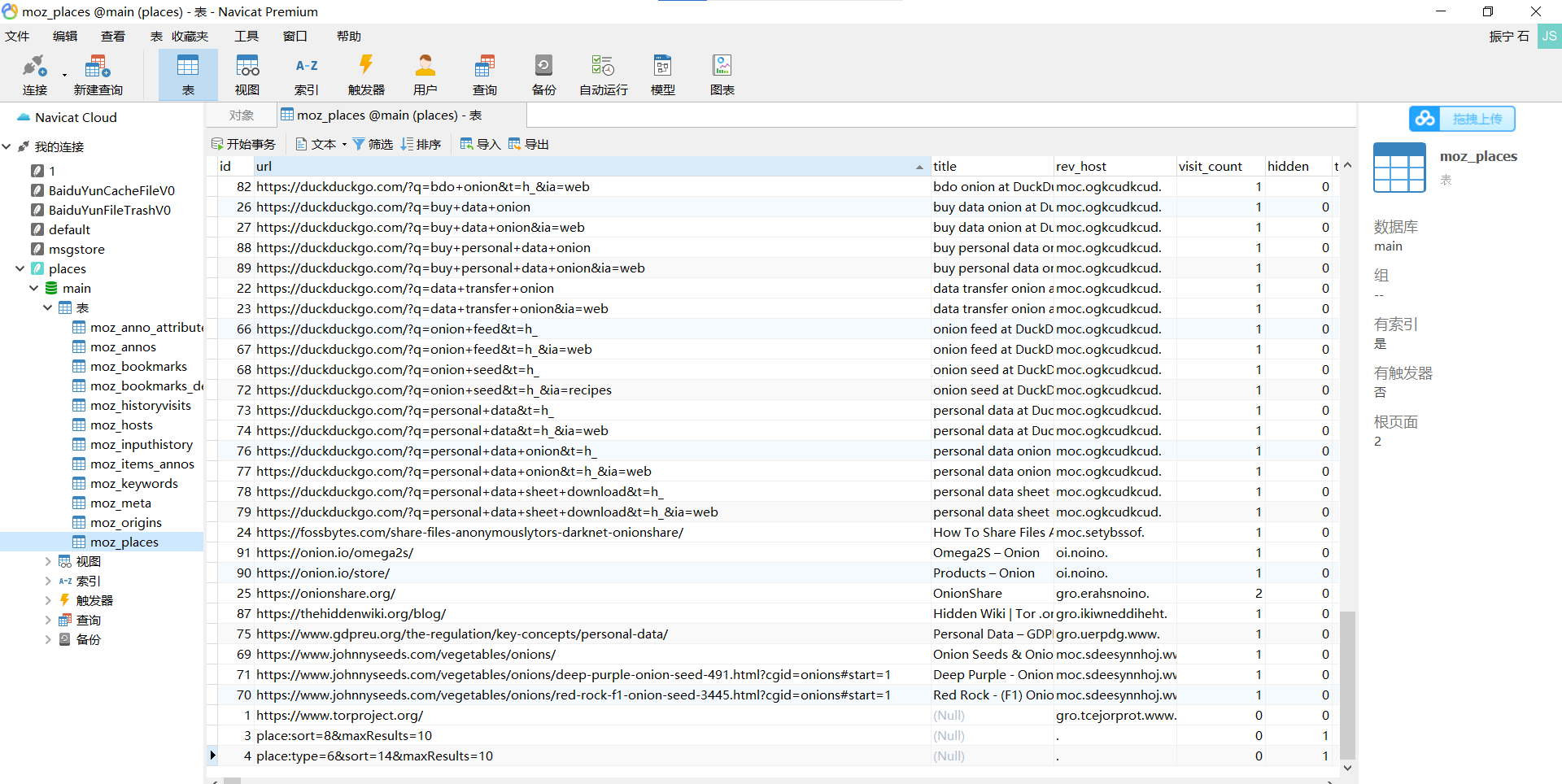Click the visit_count column header
The image size is (1562, 784).
pyautogui.click(x=1220, y=166)
